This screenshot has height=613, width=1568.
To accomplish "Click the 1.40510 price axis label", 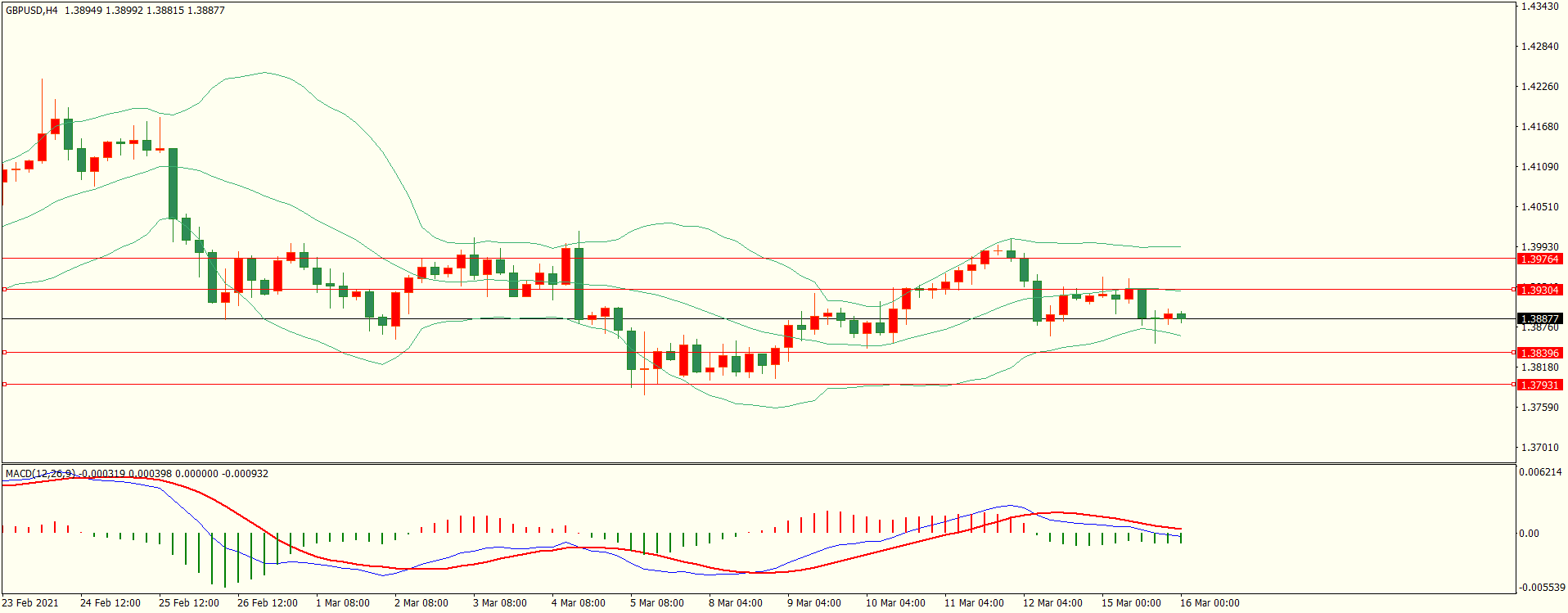I will (1539, 207).
